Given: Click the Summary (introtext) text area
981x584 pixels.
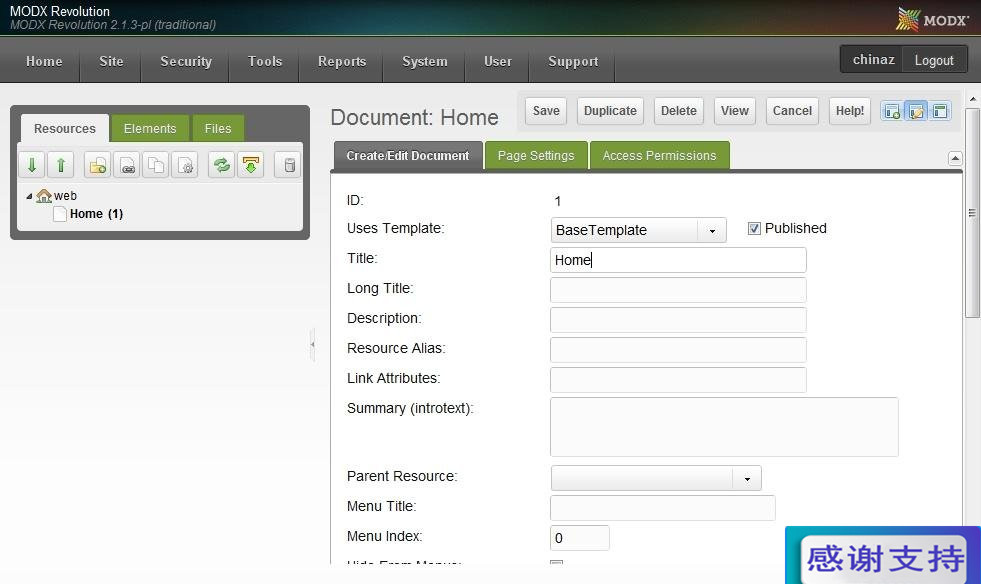Looking at the screenshot, I should (x=724, y=427).
